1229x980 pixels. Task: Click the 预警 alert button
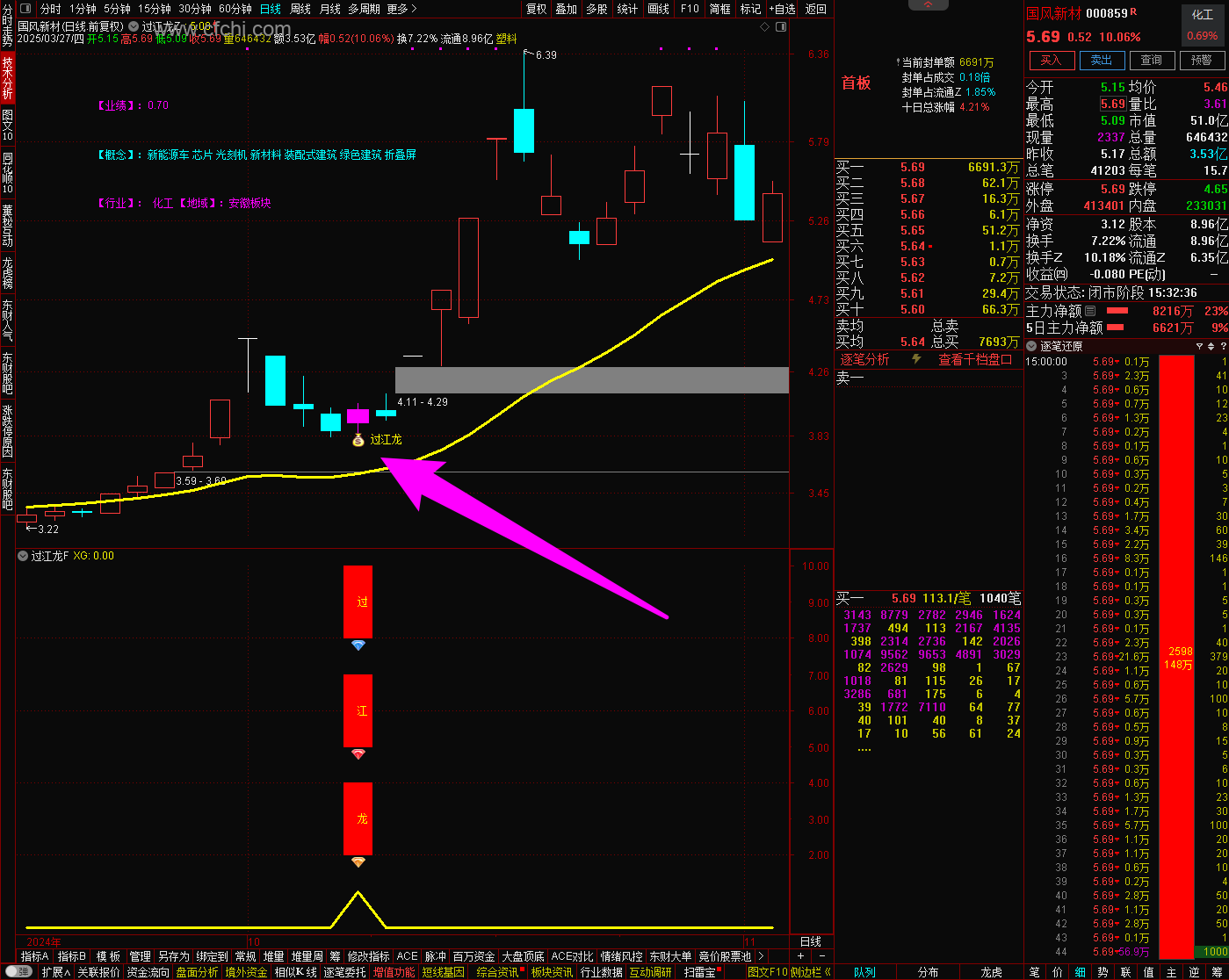(1202, 61)
